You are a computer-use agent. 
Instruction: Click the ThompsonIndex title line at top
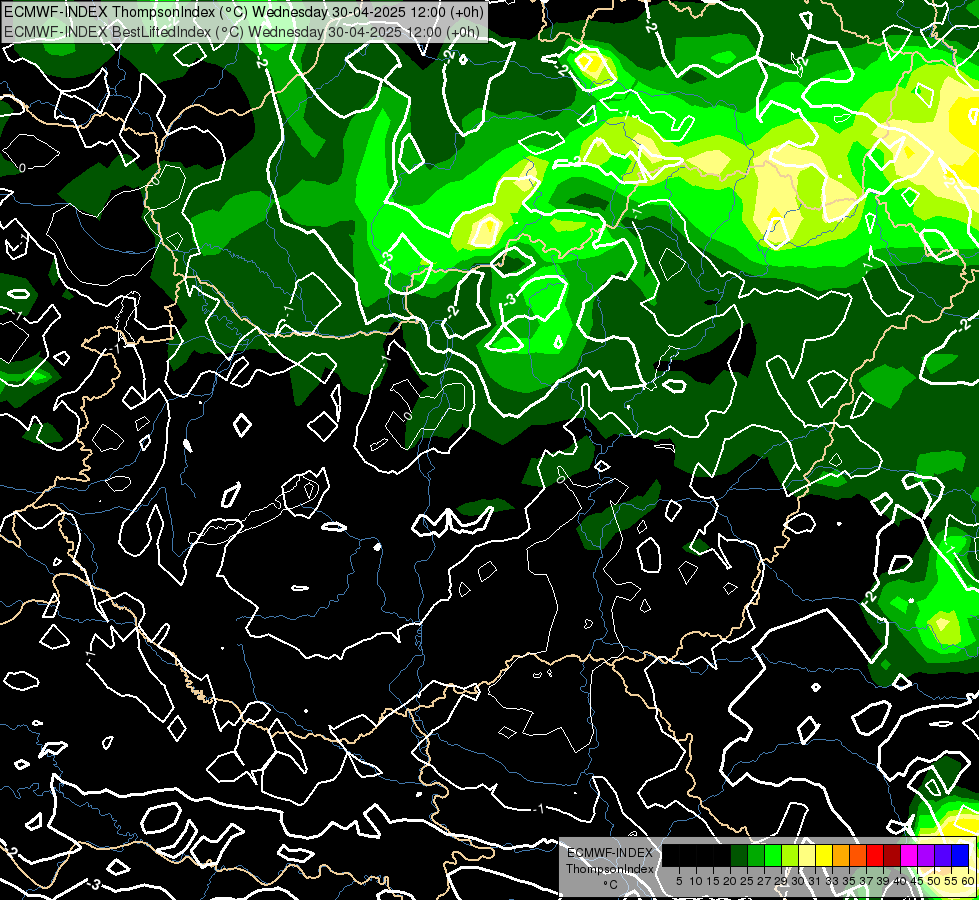coord(242,12)
